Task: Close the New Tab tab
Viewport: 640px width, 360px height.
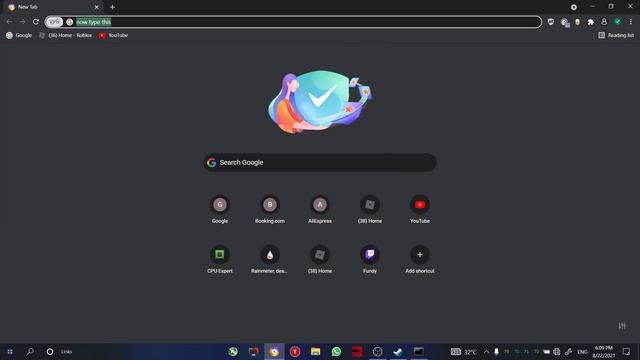Action: click(97, 7)
